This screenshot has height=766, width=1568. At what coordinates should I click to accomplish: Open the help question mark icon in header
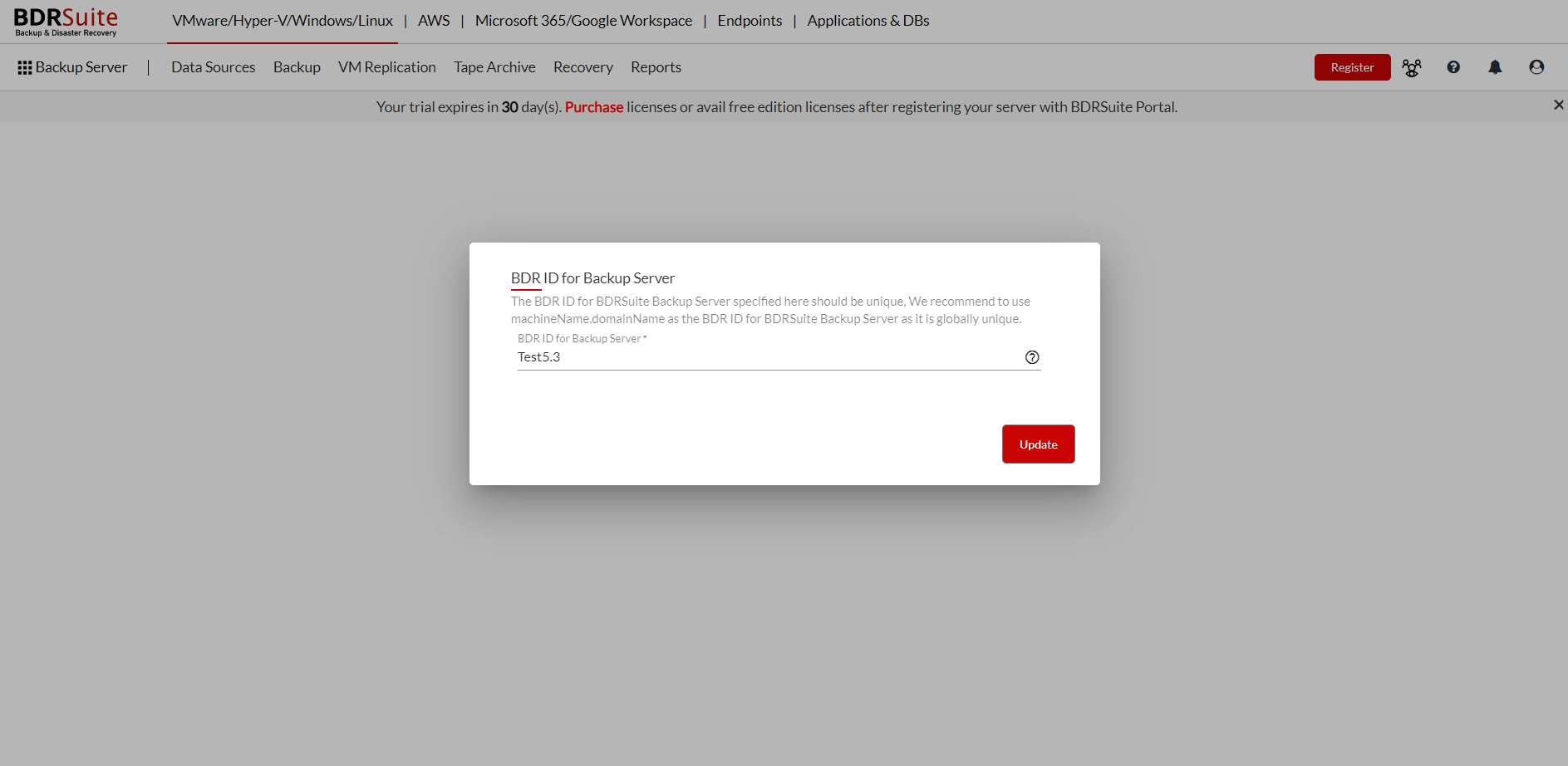click(x=1453, y=67)
